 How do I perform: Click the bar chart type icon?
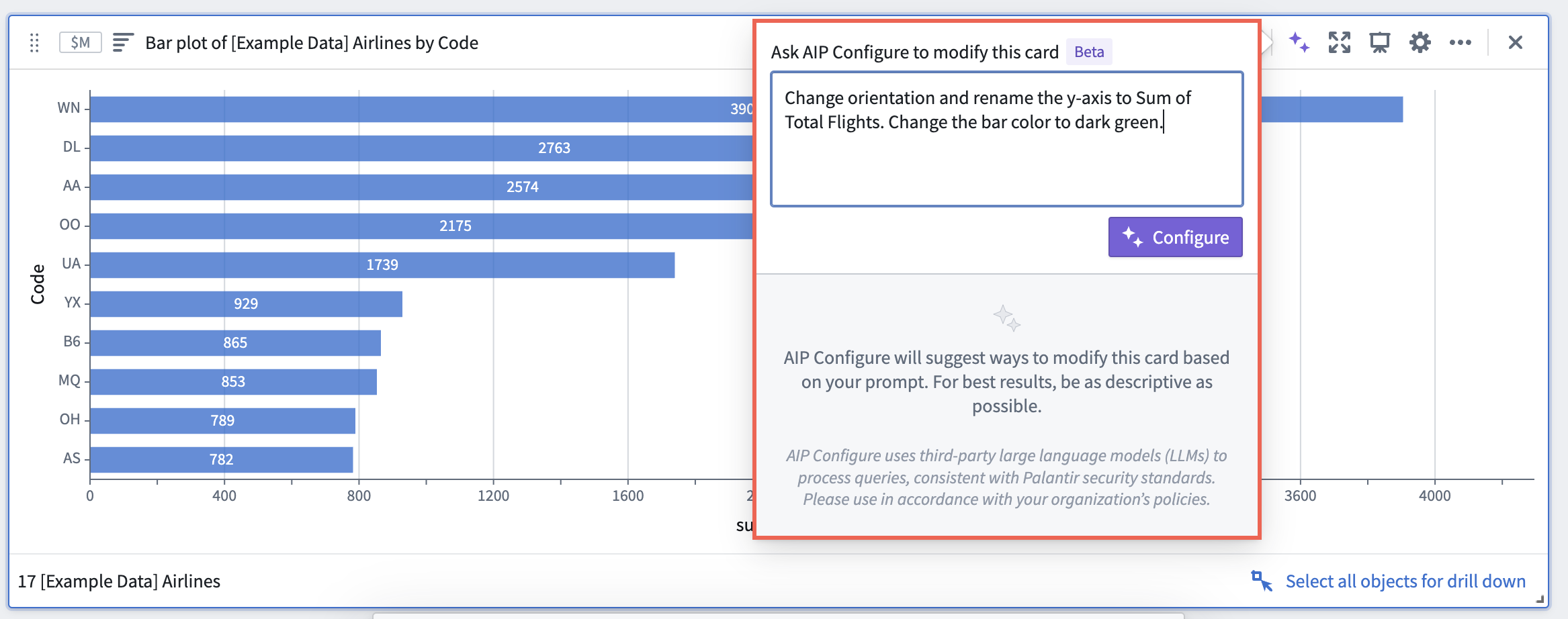tap(123, 42)
